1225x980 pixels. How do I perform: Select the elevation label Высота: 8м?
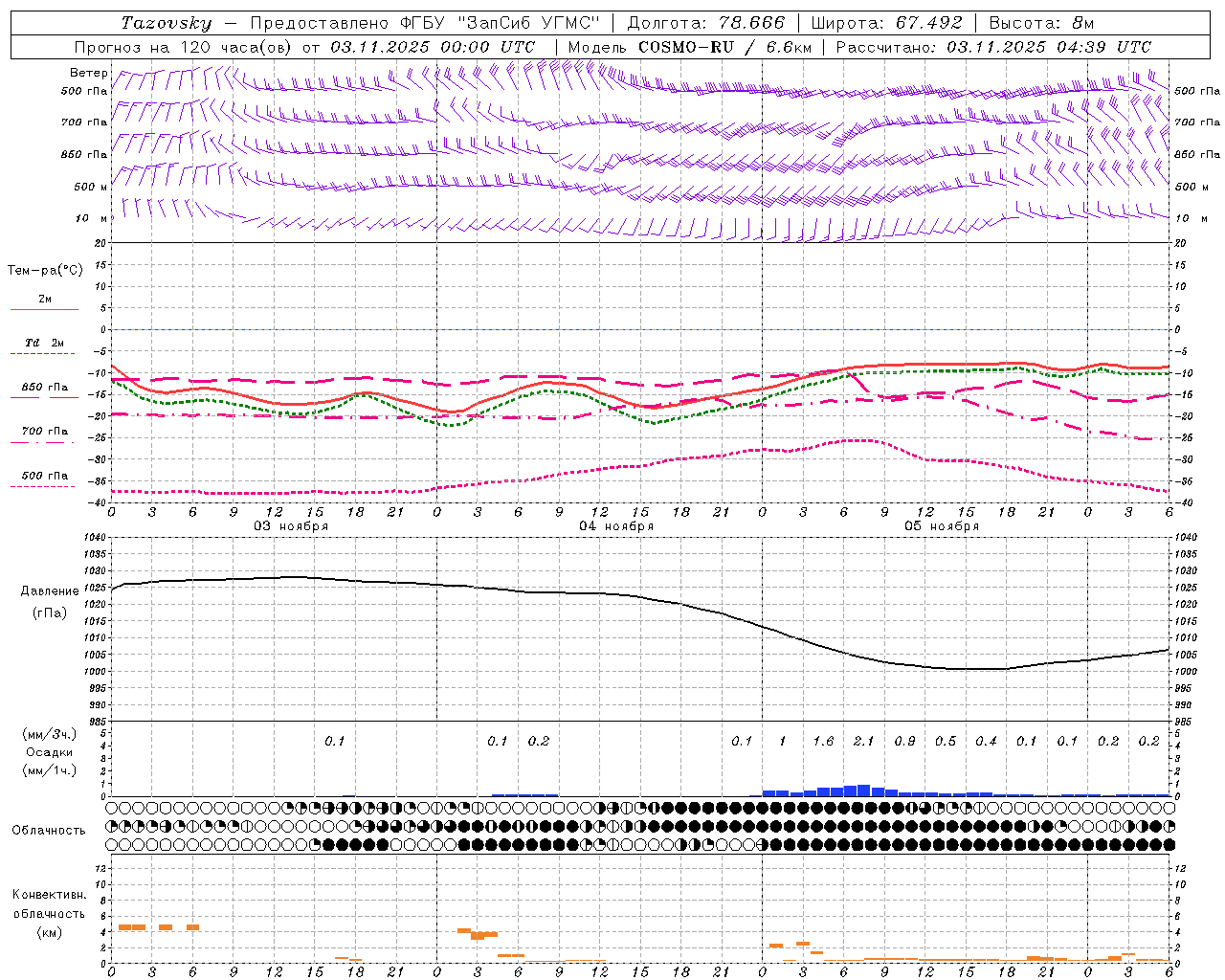click(1041, 23)
